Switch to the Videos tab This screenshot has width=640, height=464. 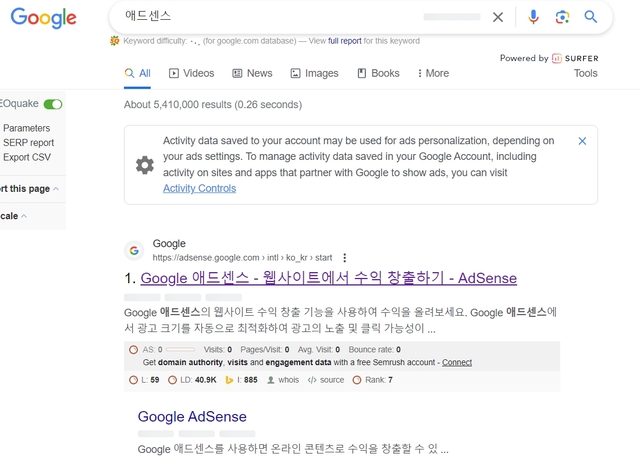pyautogui.click(x=191, y=73)
